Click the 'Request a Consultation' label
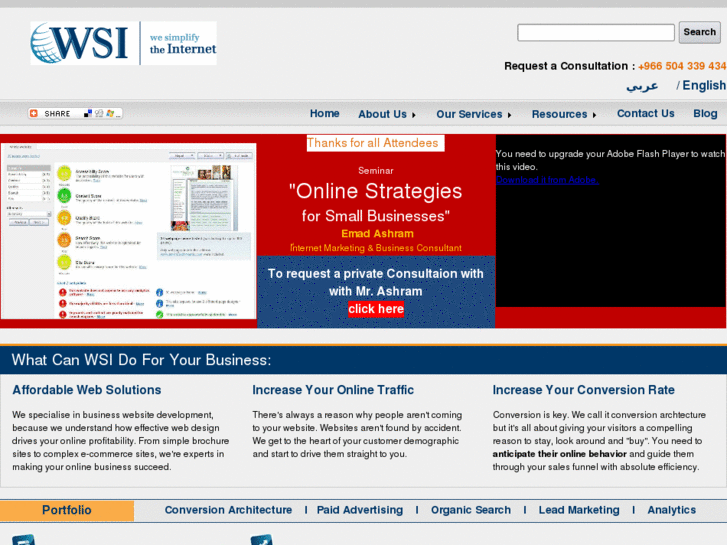 coord(569,66)
